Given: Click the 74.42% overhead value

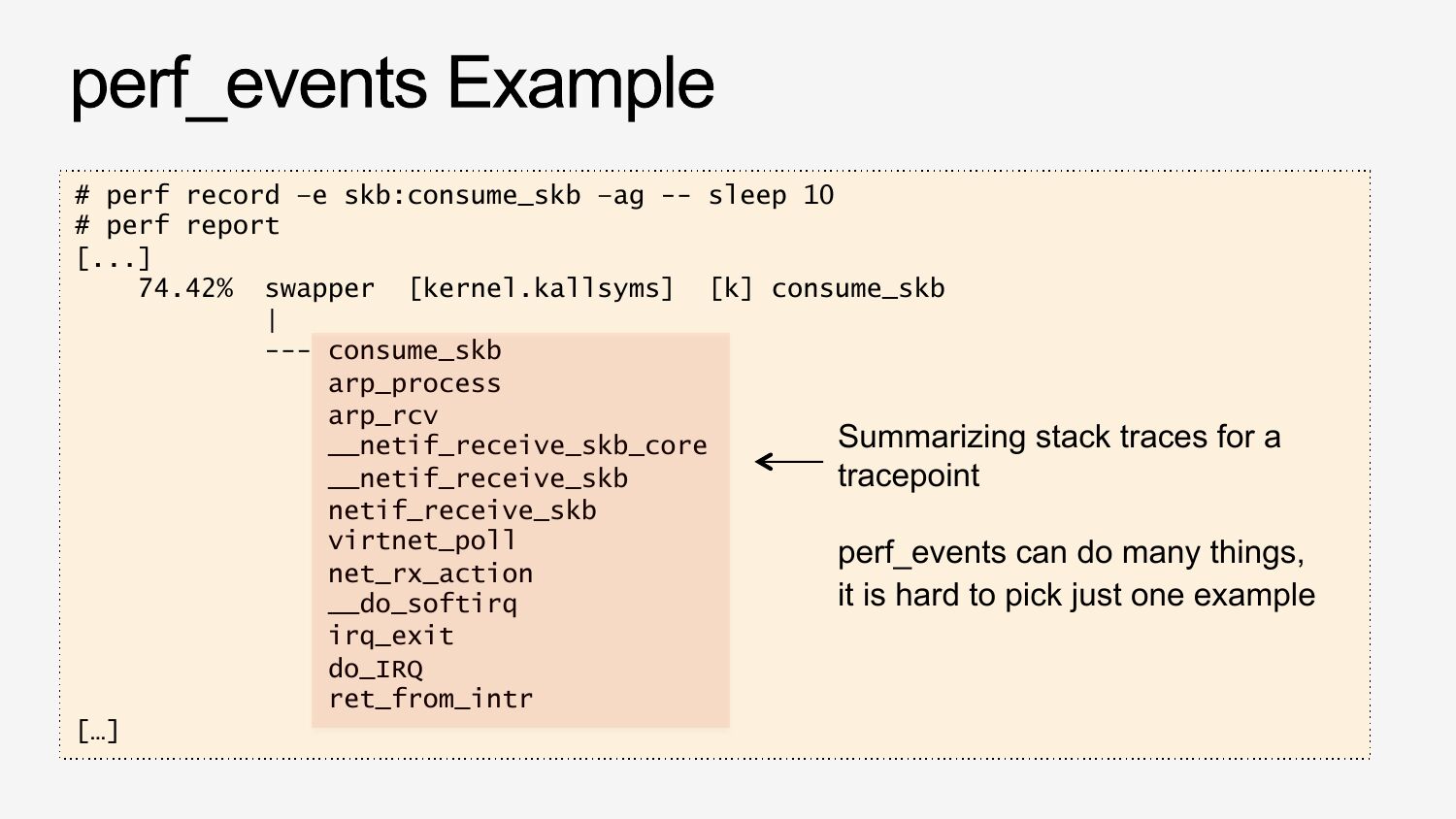Looking at the screenshot, I should 185,288.
